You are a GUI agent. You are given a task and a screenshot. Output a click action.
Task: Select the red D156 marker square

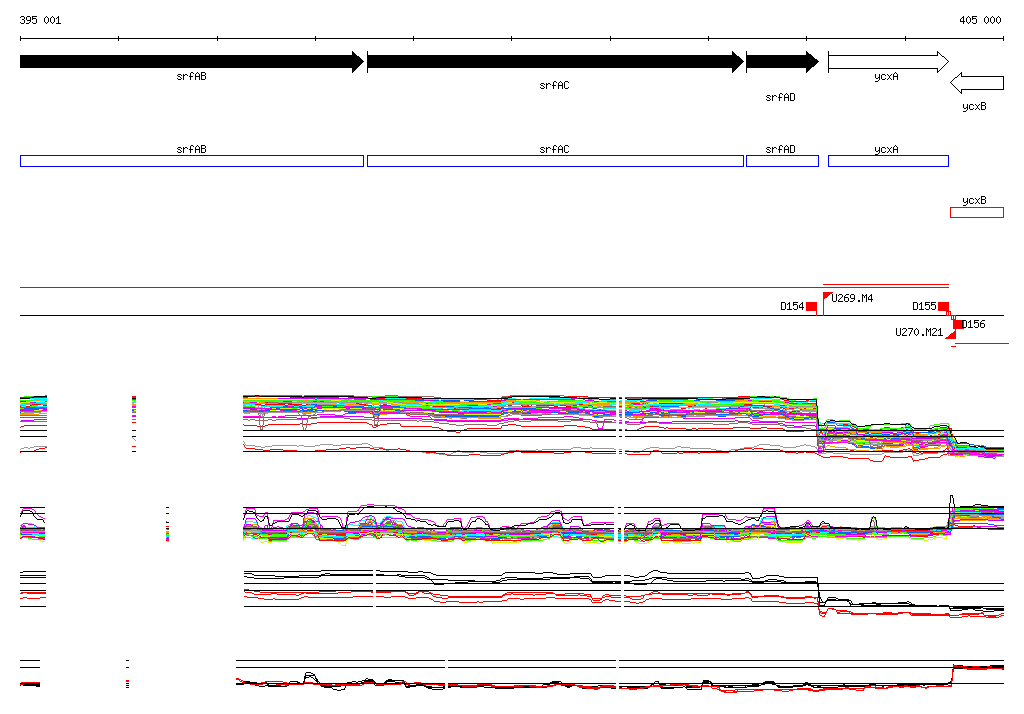[957, 324]
